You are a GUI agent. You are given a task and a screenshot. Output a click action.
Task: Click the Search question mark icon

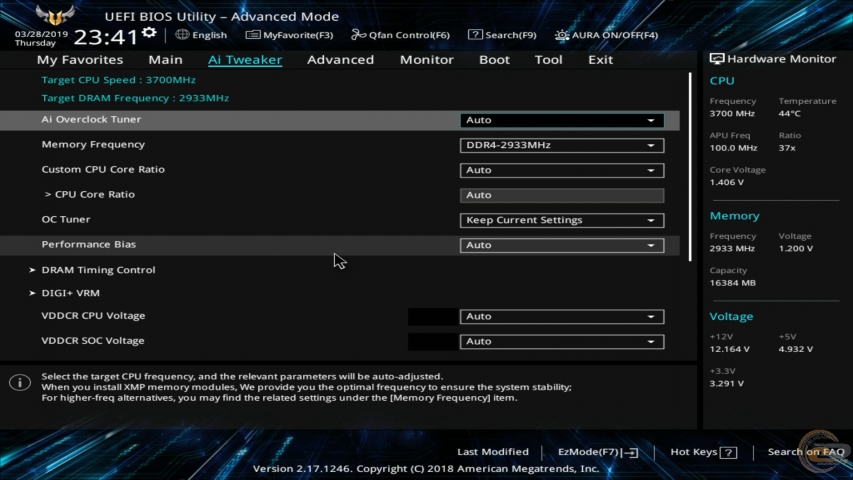(475, 35)
